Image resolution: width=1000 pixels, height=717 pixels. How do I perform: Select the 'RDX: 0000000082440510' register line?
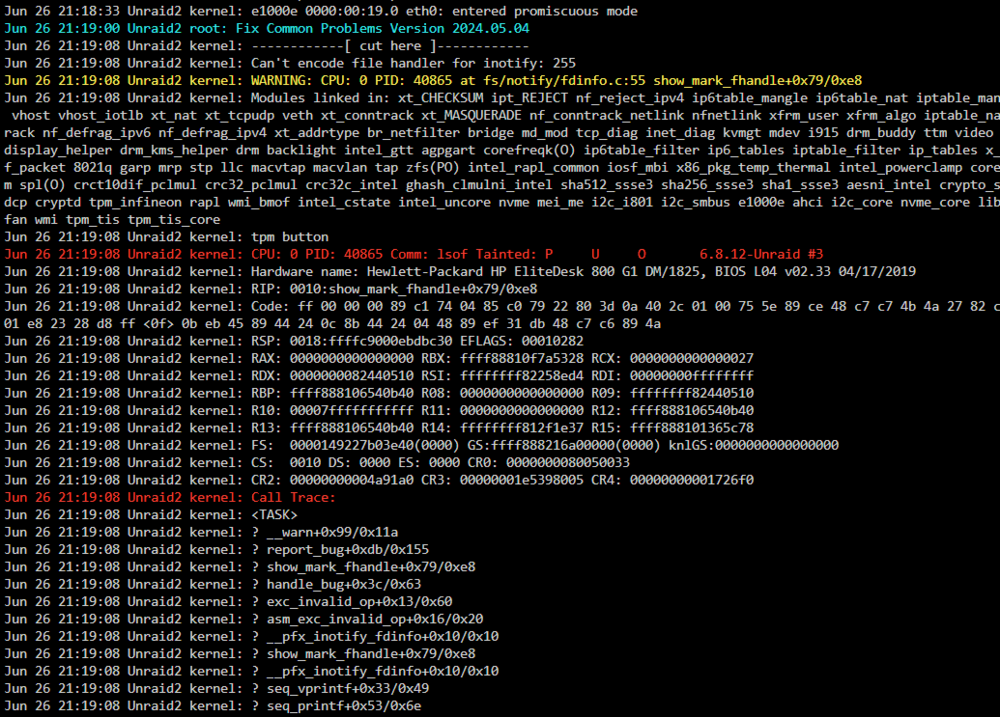[379, 375]
